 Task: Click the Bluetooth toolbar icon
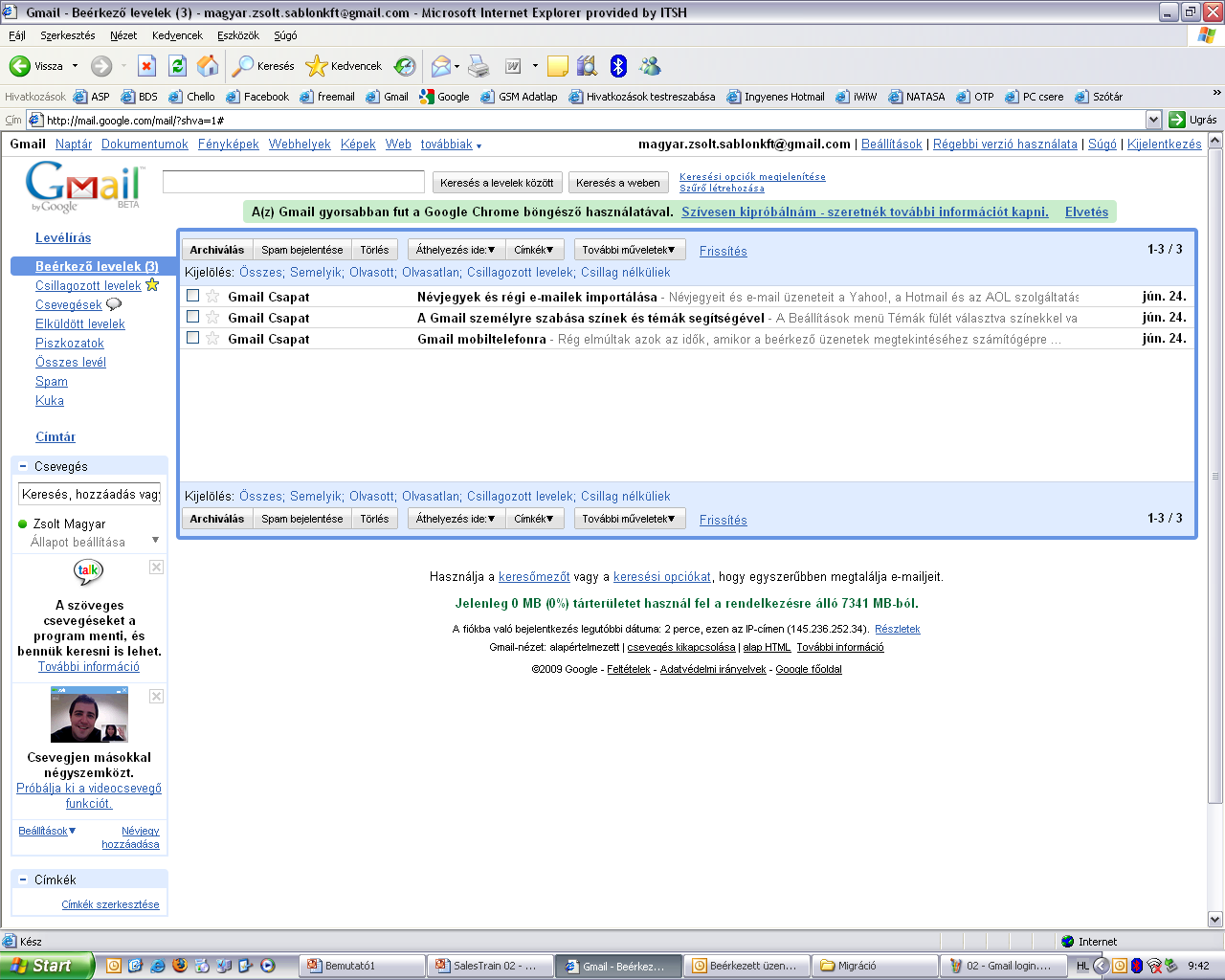tap(618, 66)
